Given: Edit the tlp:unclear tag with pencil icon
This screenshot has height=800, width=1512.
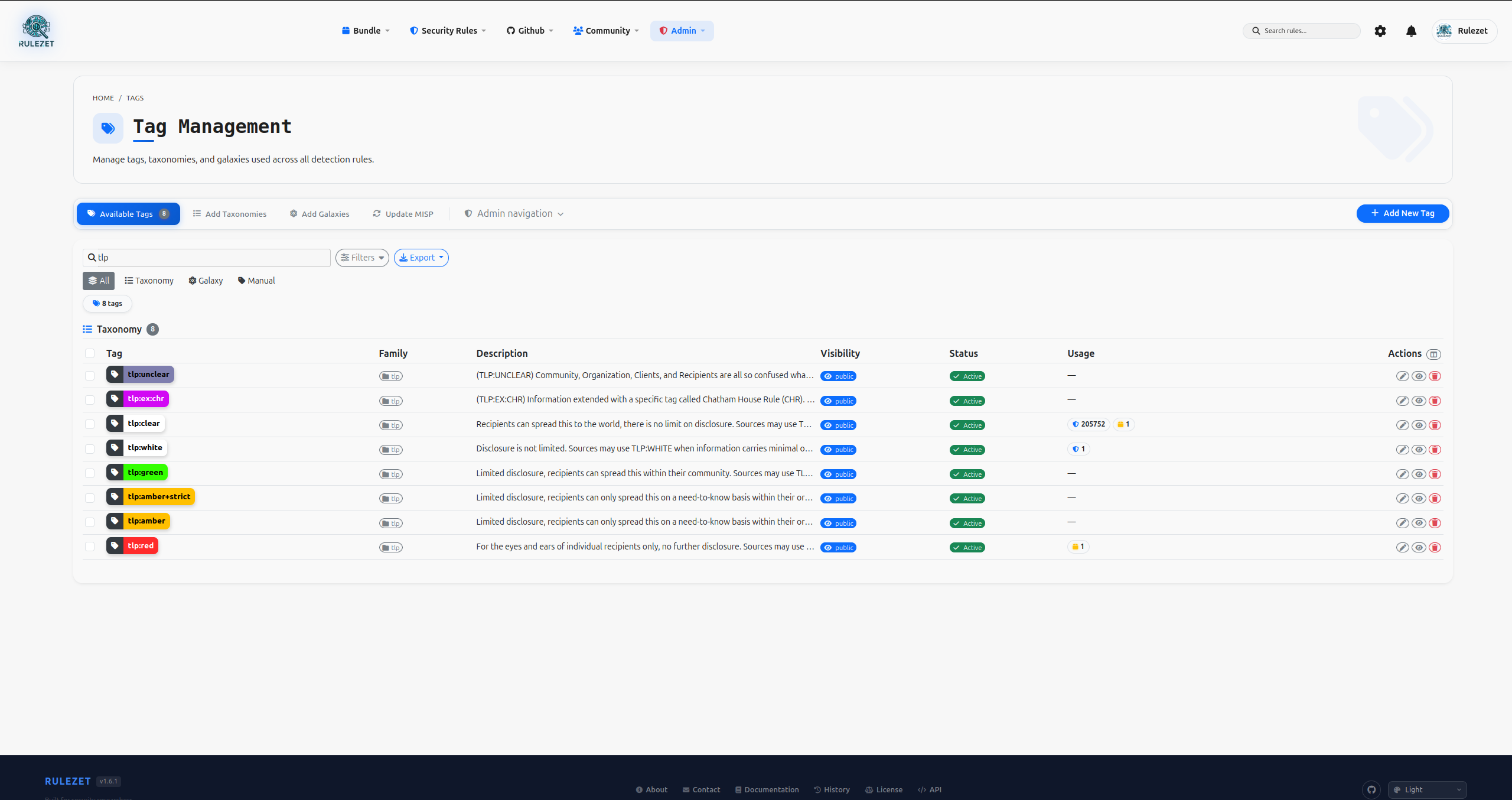Looking at the screenshot, I should [x=1402, y=376].
